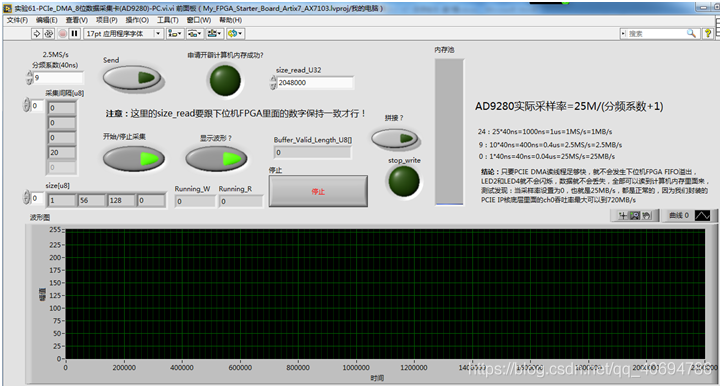This screenshot has height=388, width=722.
Task: Click the size_read_U32 field showing 2048000
Action: [x=315, y=82]
